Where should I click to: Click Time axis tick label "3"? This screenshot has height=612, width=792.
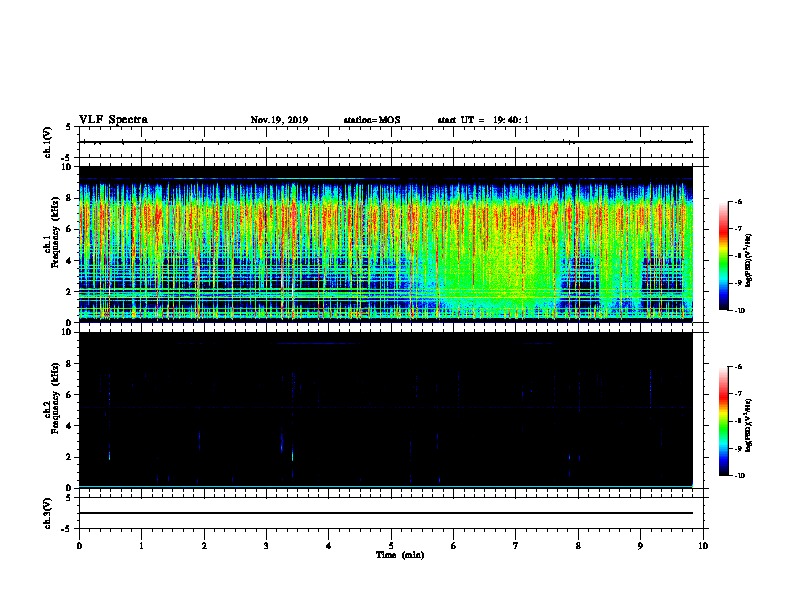[x=266, y=546]
